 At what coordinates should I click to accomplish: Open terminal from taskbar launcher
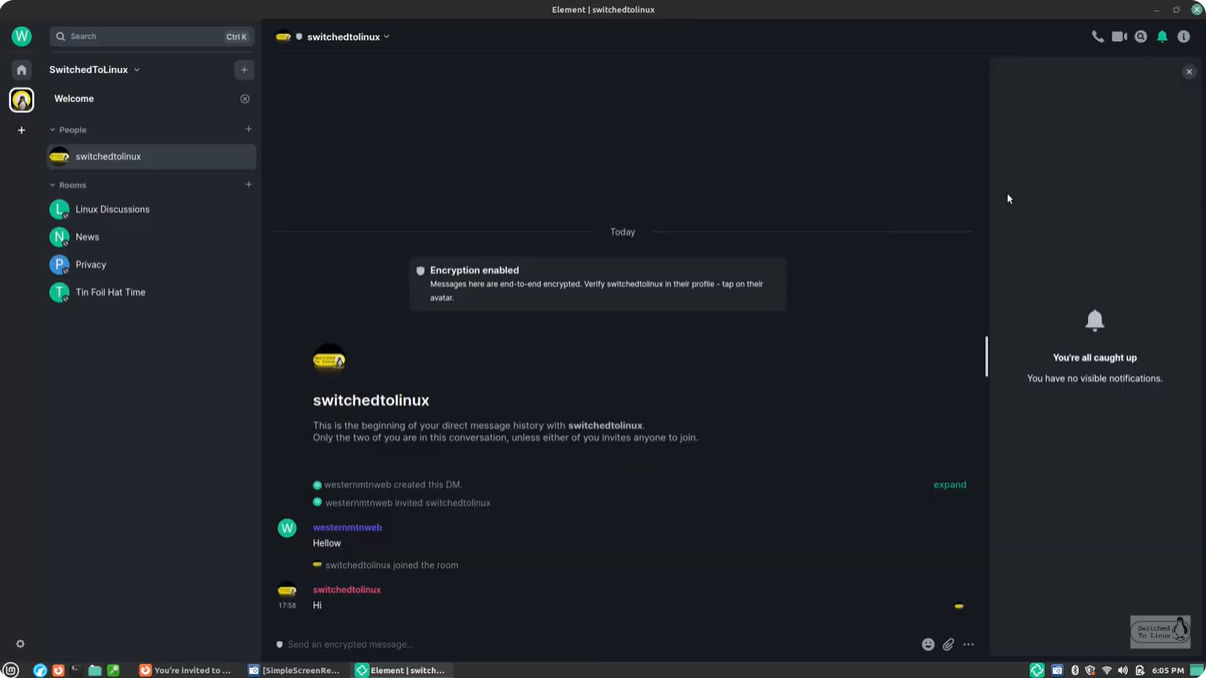coord(76,670)
